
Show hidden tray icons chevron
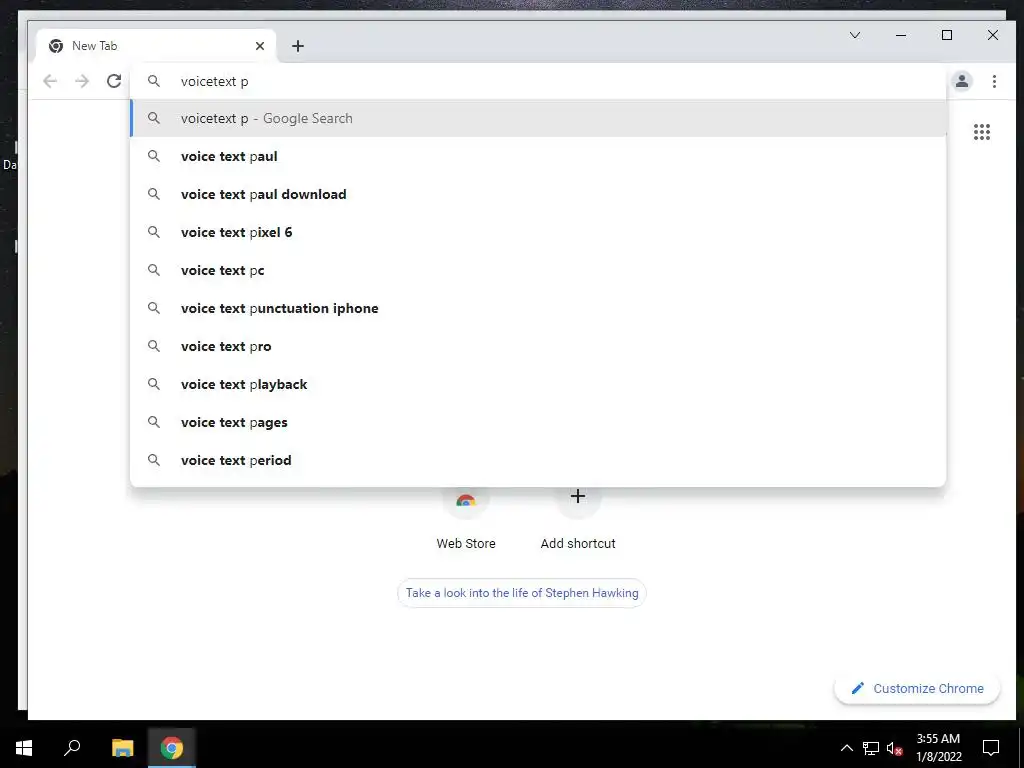click(x=846, y=748)
